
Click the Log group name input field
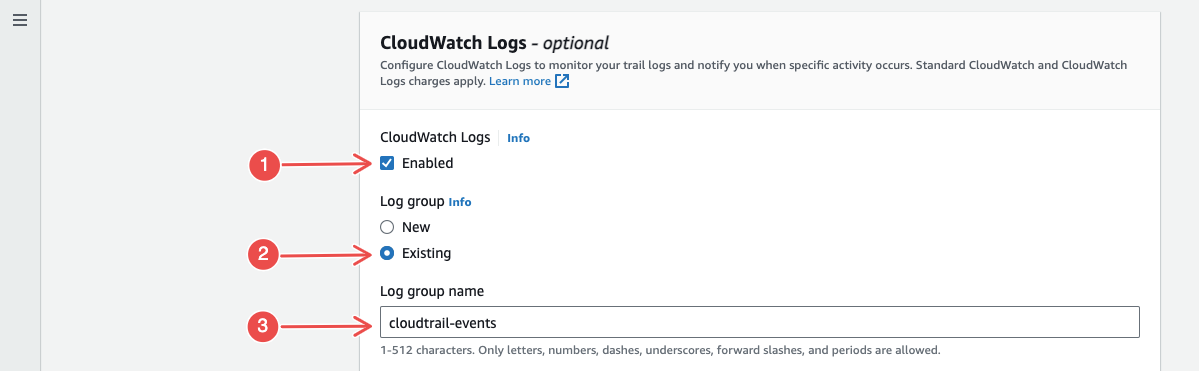759,323
